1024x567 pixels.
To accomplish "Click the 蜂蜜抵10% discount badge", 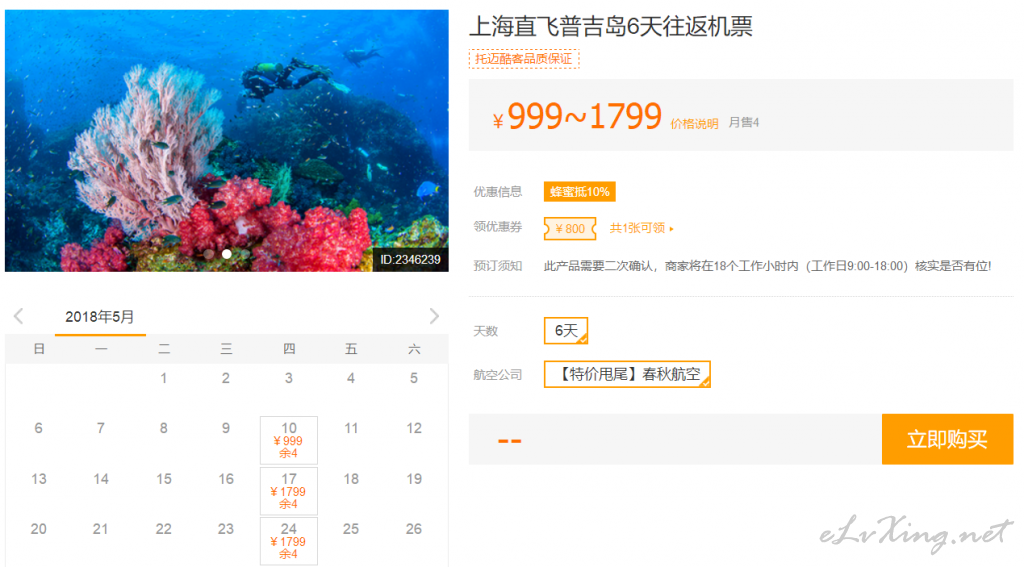I will (x=579, y=191).
